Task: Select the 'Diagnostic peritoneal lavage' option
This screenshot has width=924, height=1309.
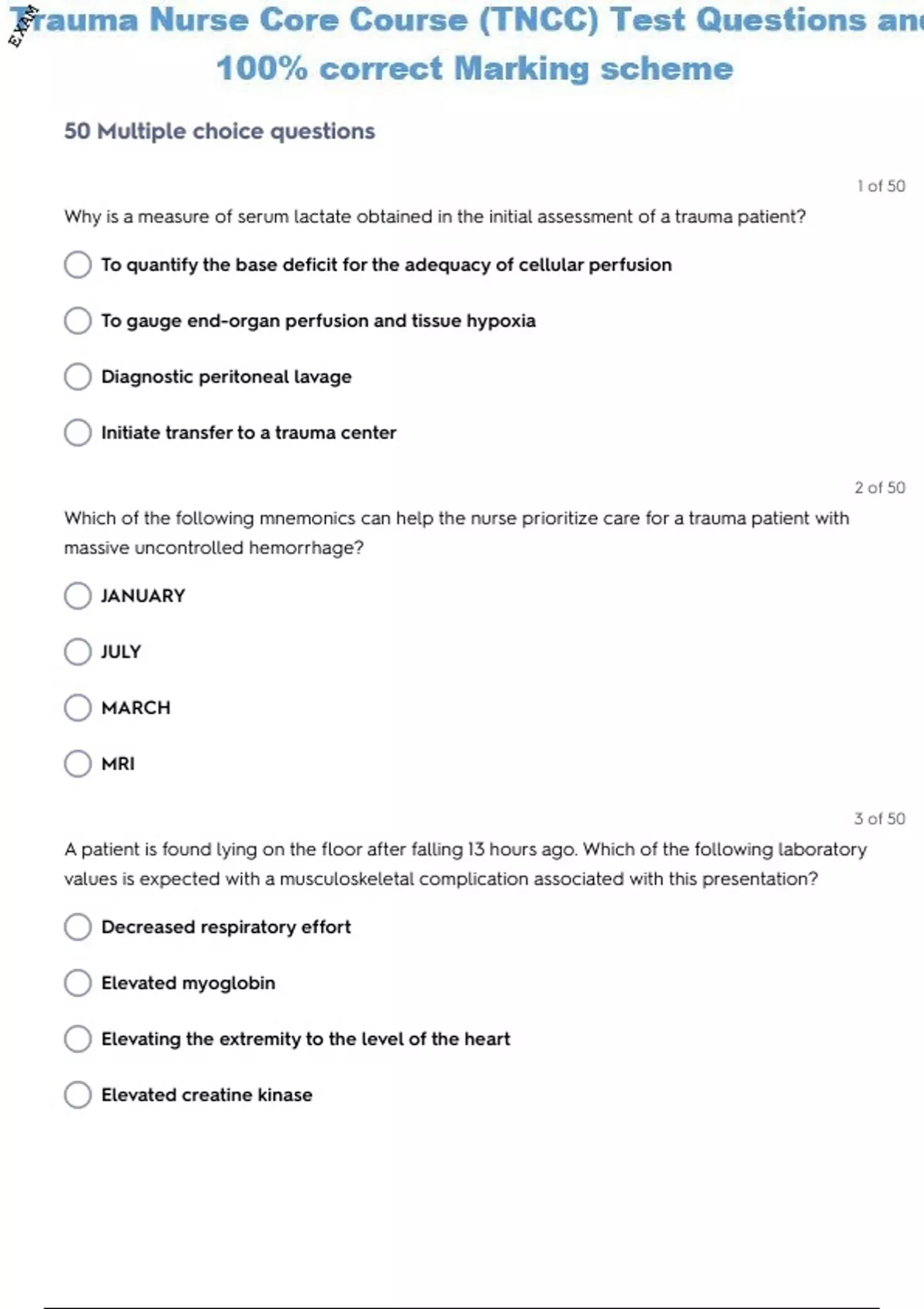Action: [78, 377]
